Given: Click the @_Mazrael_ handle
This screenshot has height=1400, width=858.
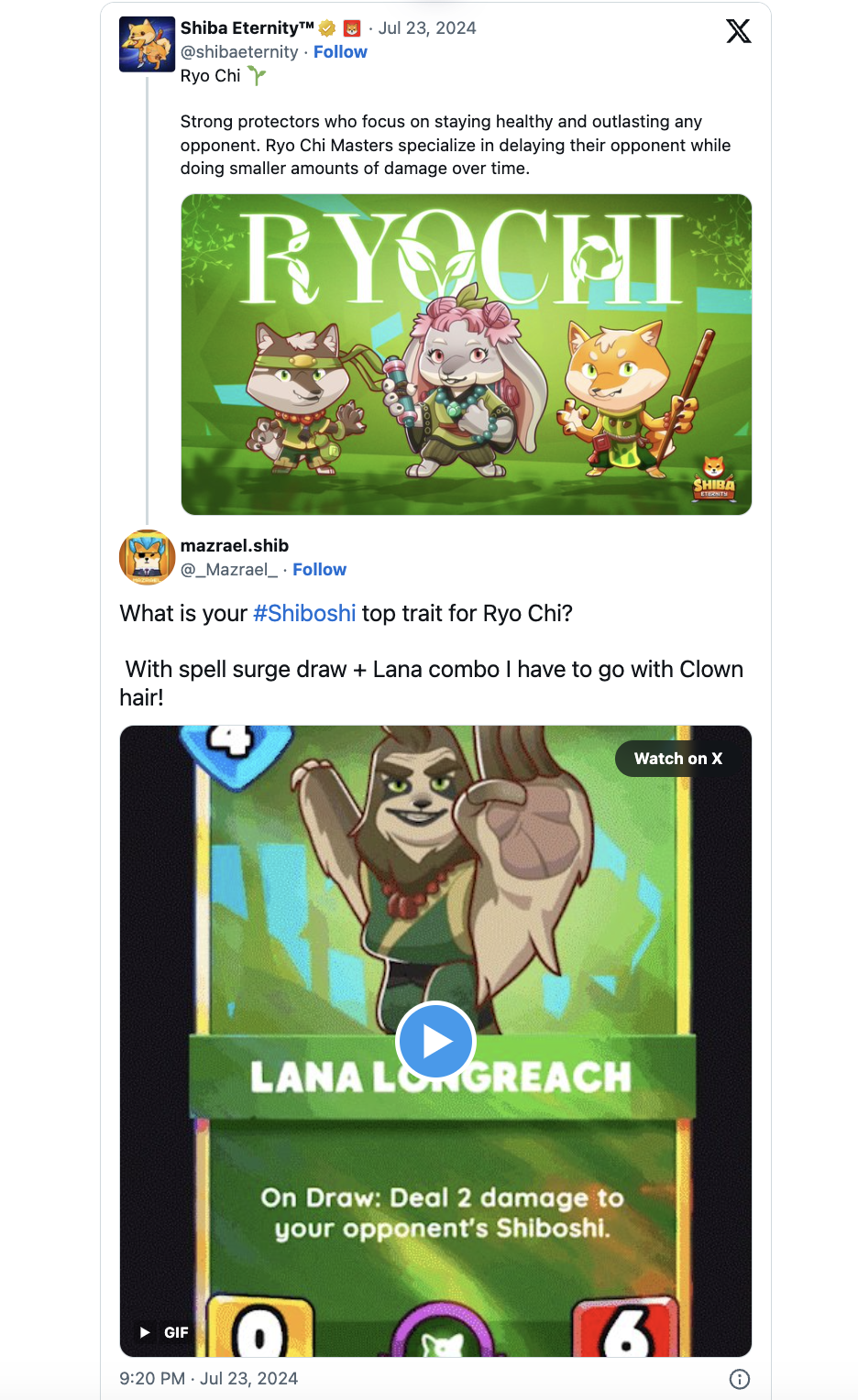Looking at the screenshot, I should click(229, 570).
